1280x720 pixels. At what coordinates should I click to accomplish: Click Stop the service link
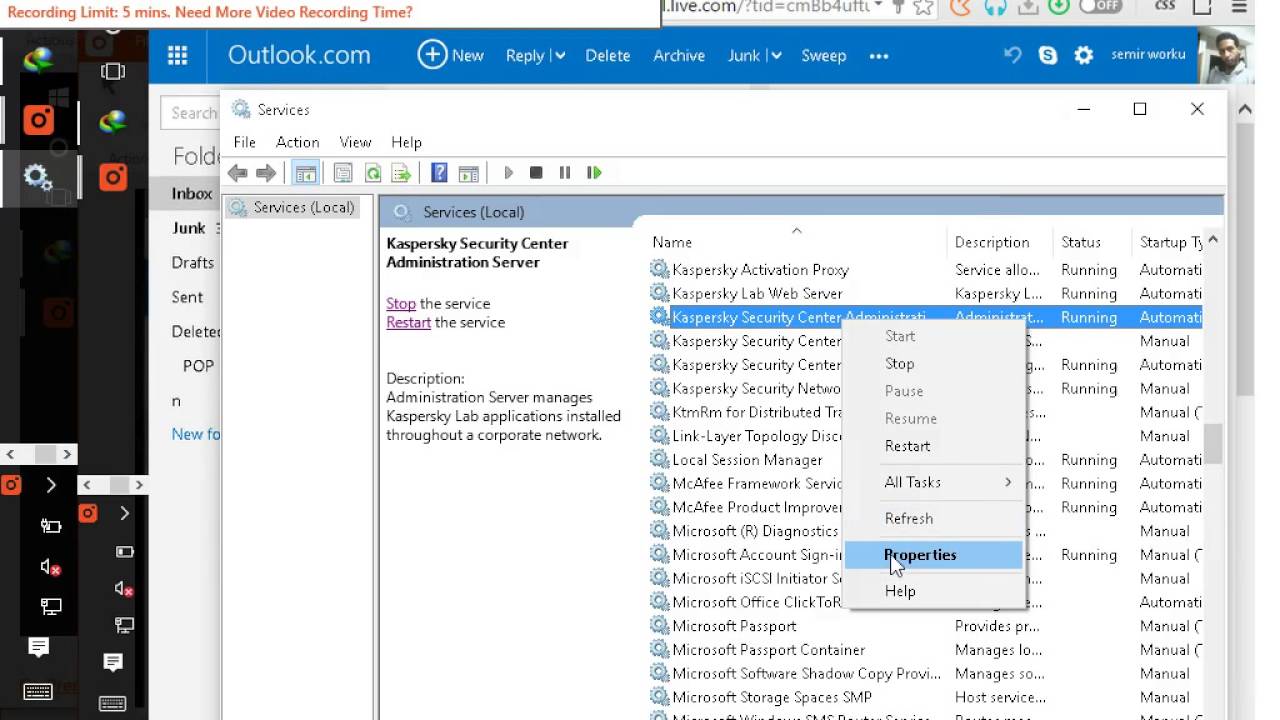(401, 303)
